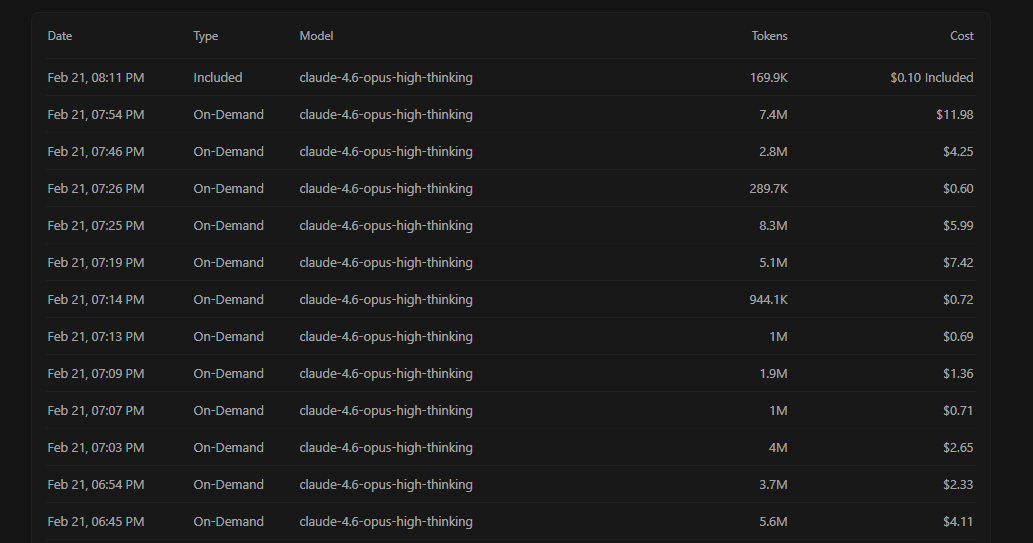Click the Tokens column header
This screenshot has height=543, width=1033.
pos(769,36)
